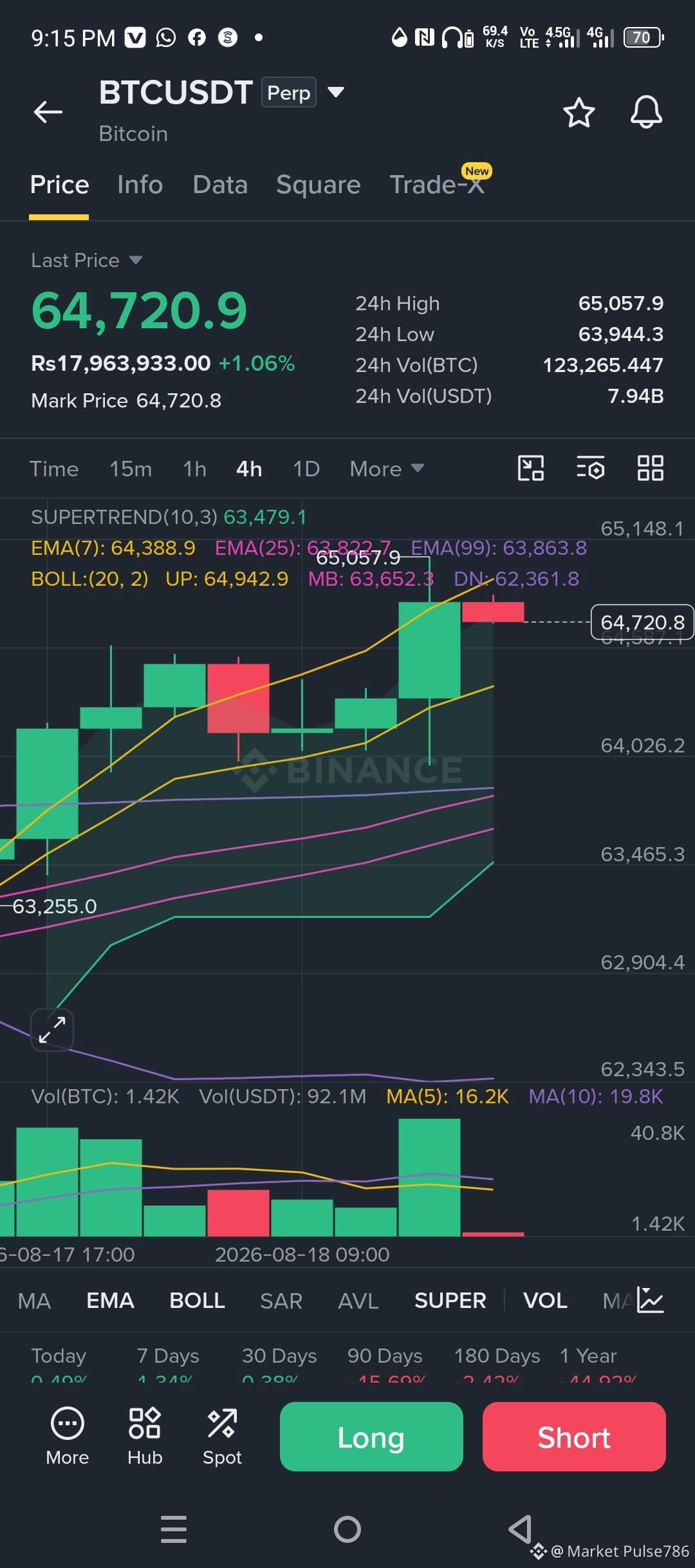
Task: Go back using the arrow icon
Action: click(x=48, y=112)
